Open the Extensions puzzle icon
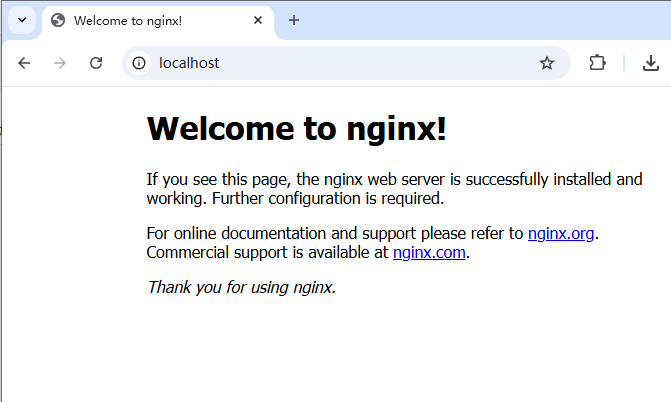671x402 pixels. [597, 63]
